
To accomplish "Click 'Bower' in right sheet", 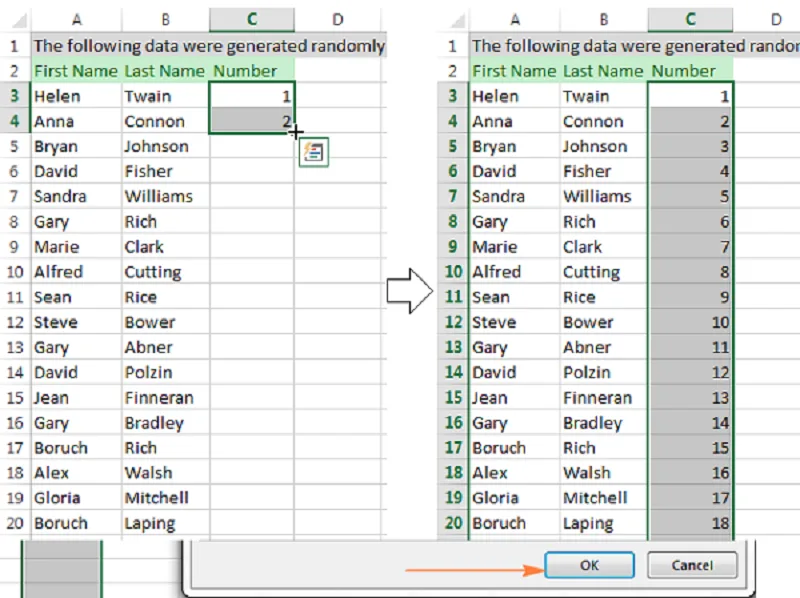I will pos(588,322).
